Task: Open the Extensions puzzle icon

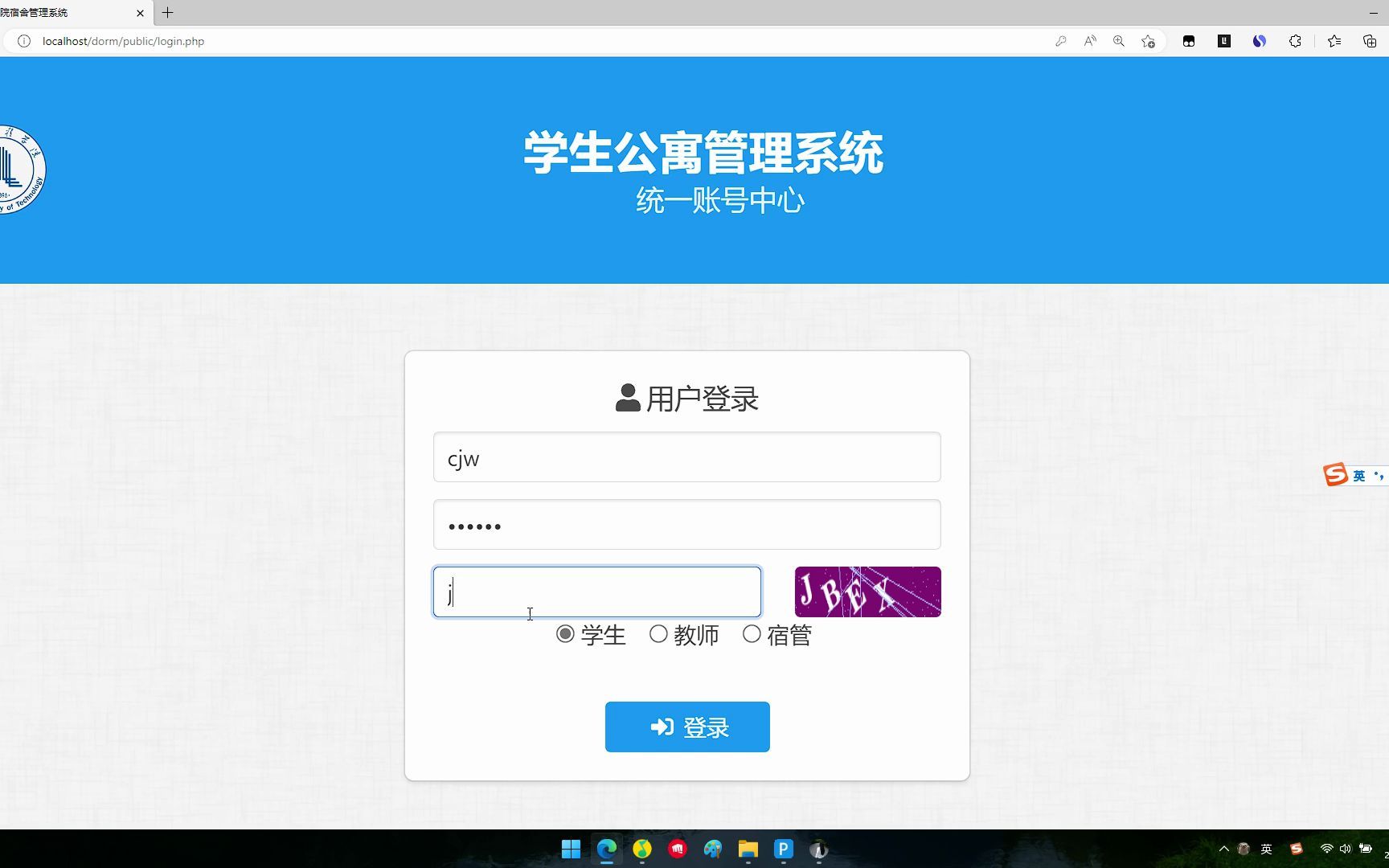Action: coord(1295,41)
